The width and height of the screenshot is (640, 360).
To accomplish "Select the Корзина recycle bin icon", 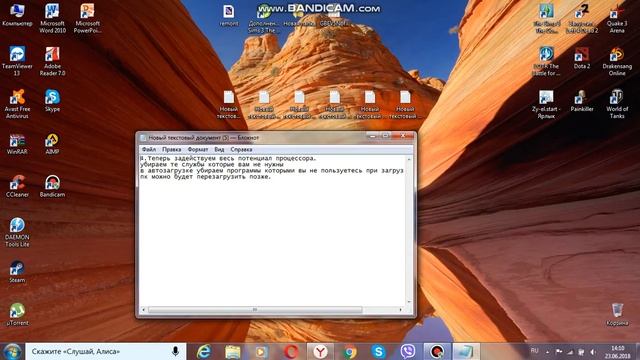I will click(617, 314).
